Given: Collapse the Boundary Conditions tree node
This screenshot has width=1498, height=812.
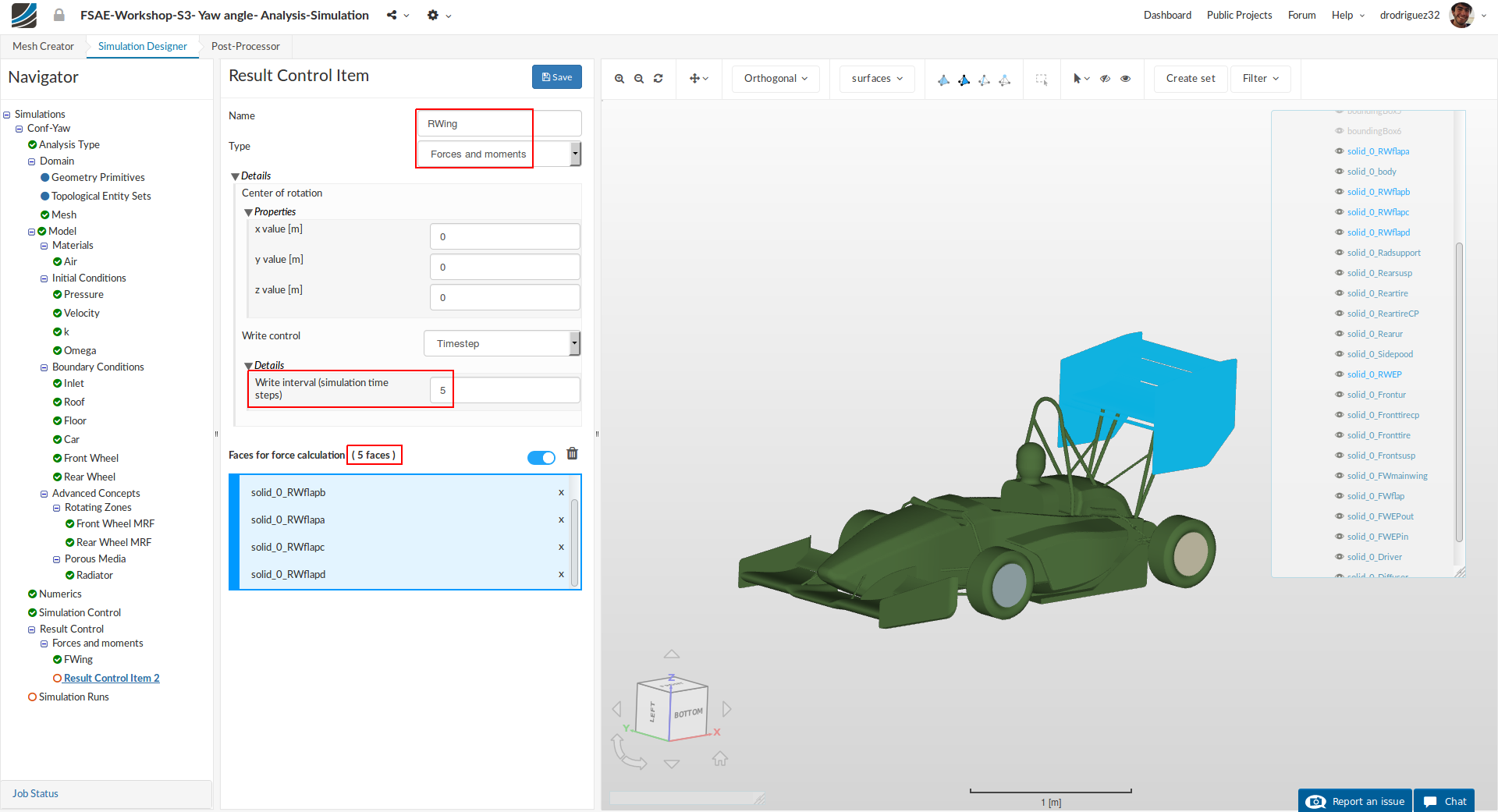Looking at the screenshot, I should click(x=44, y=367).
